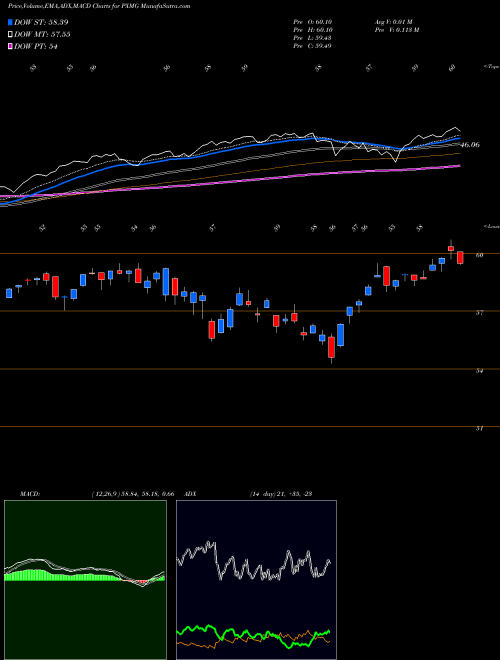
Task: Click the ADX indicator chart panel
Action: click(256, 580)
